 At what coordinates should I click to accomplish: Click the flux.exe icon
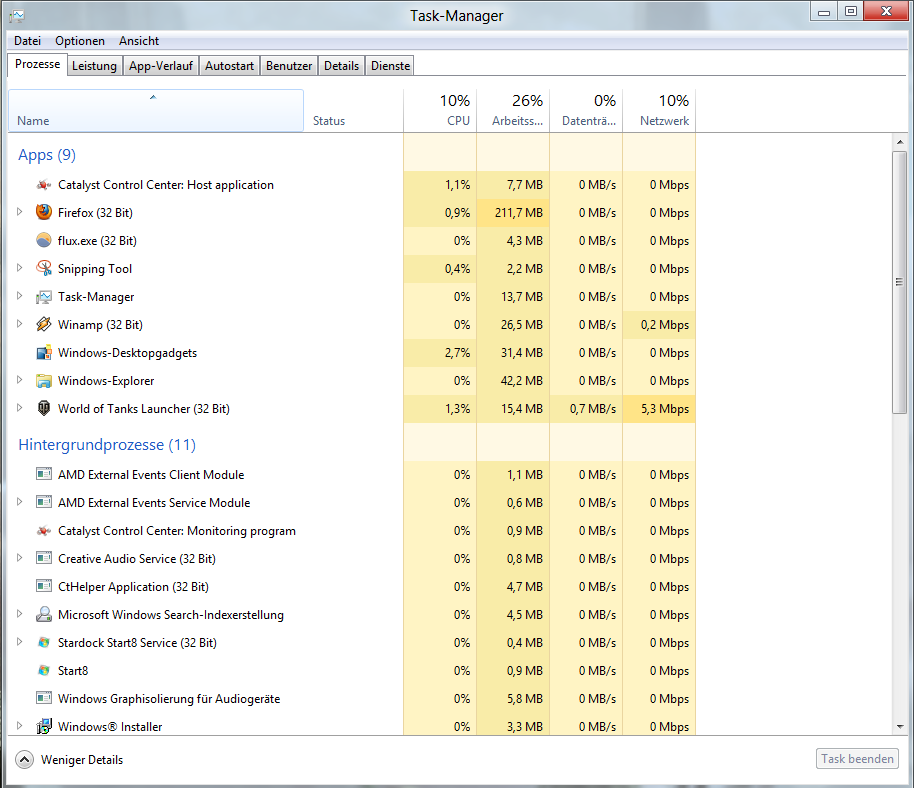pos(44,240)
